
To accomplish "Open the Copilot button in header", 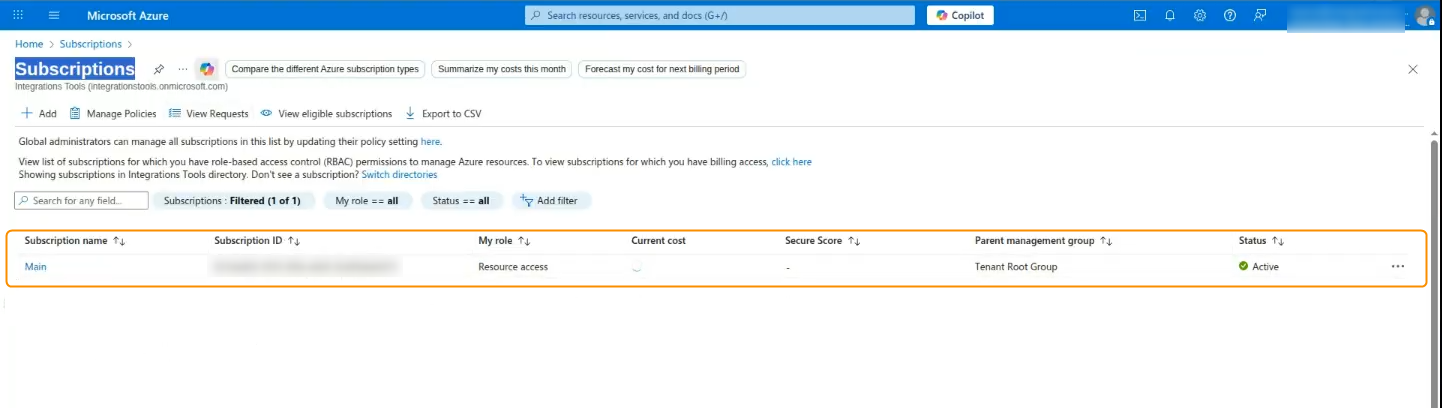I will 960,15.
